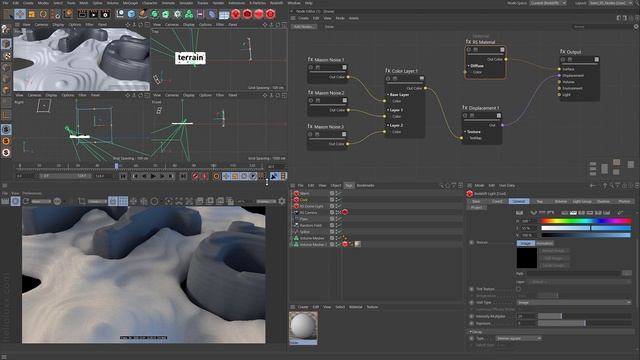
Task: Select the Rotate tool in the top toolbar
Action: coord(43,14)
